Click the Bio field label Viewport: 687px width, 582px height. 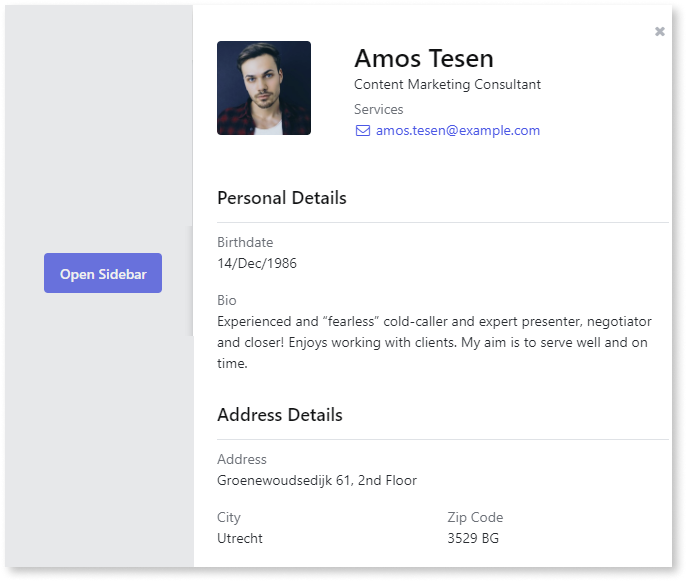click(227, 300)
